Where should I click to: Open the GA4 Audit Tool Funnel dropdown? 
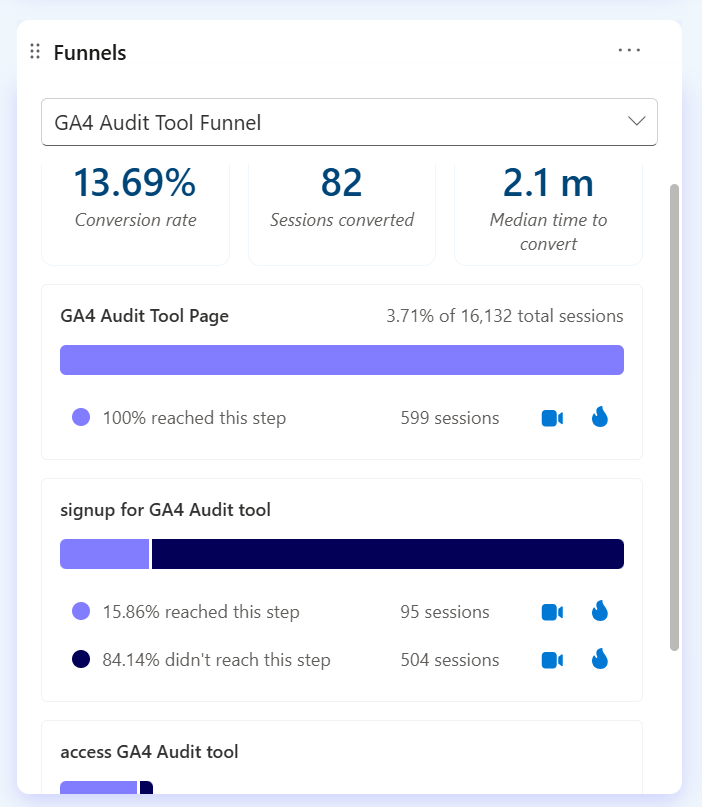(349, 122)
